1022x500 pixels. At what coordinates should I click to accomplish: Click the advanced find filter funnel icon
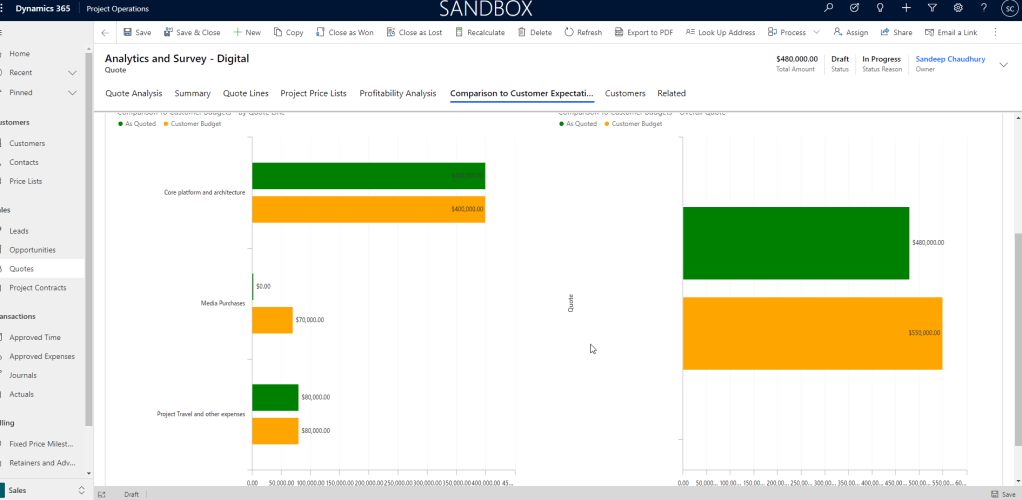pyautogui.click(x=932, y=8)
